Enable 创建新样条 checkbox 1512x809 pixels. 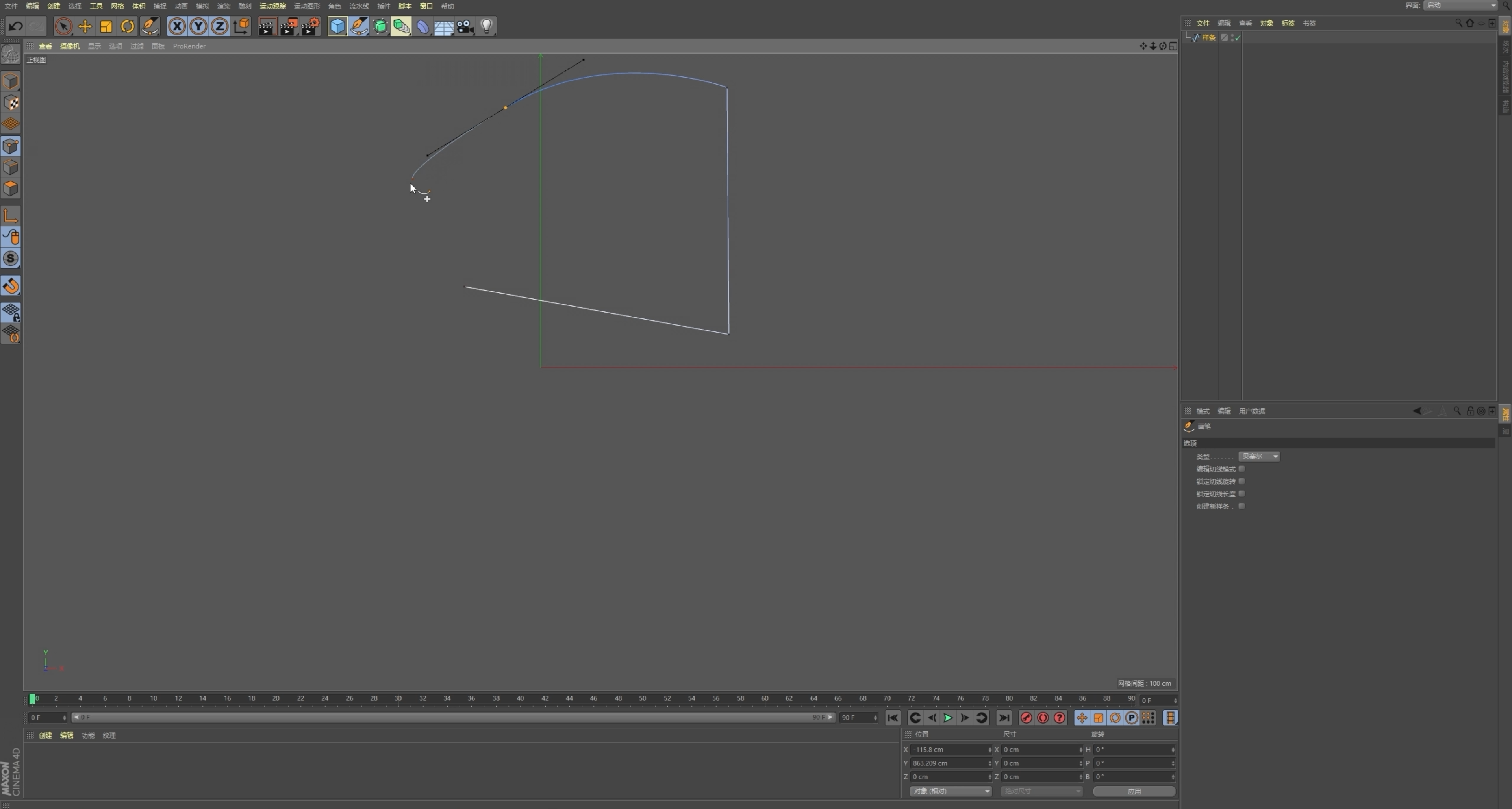[1241, 506]
